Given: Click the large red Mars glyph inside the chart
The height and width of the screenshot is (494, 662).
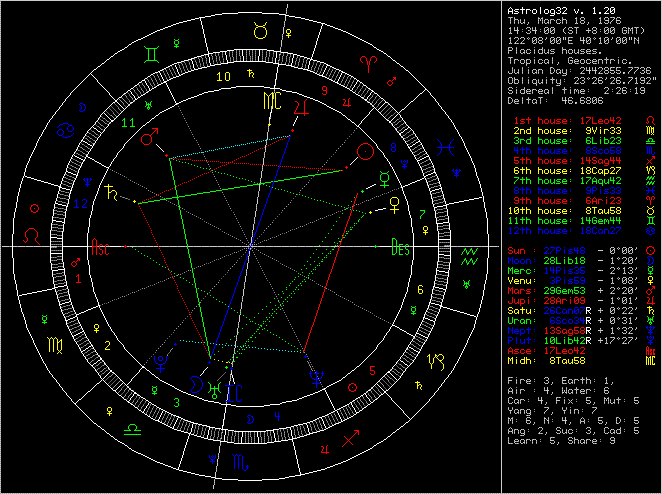Looking at the screenshot, I should [x=149, y=136].
